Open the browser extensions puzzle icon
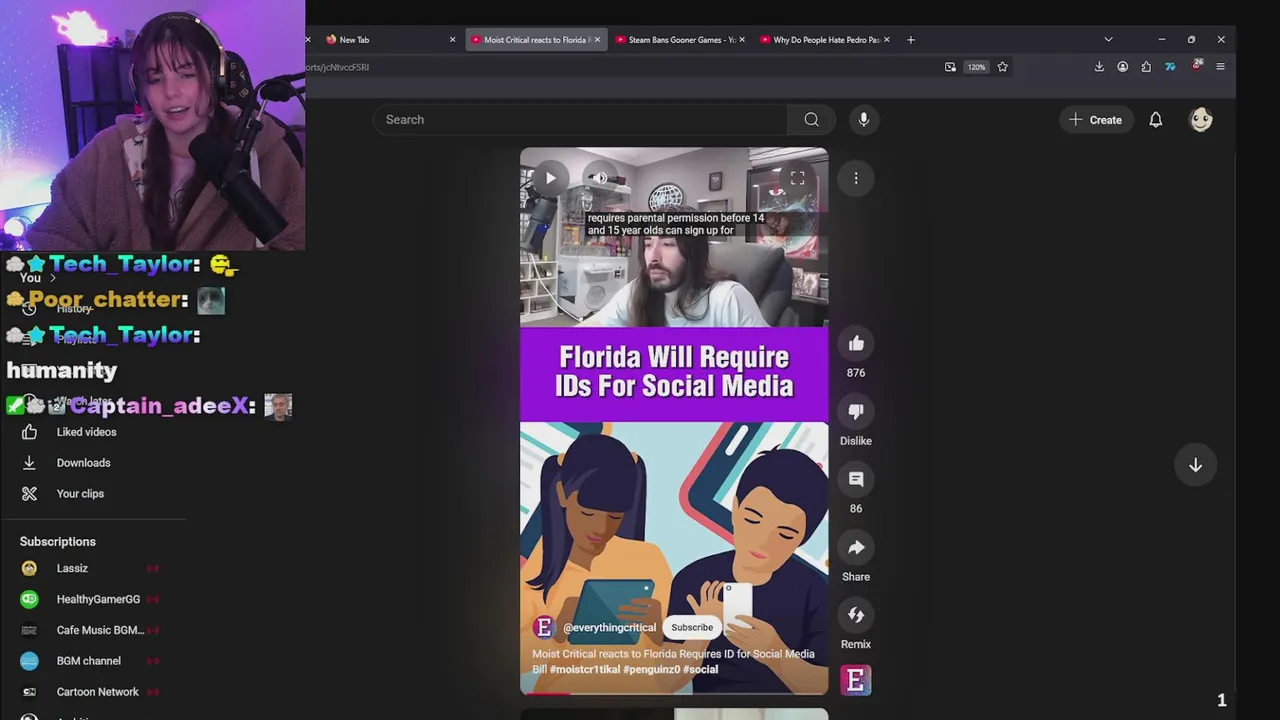This screenshot has height=720, width=1280. 1146,67
